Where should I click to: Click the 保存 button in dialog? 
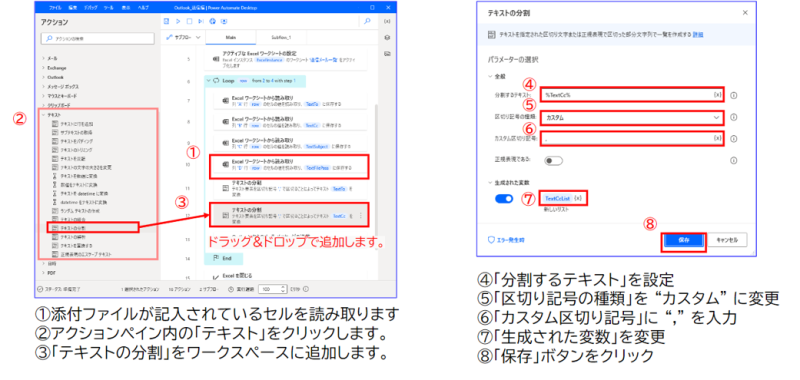684,240
